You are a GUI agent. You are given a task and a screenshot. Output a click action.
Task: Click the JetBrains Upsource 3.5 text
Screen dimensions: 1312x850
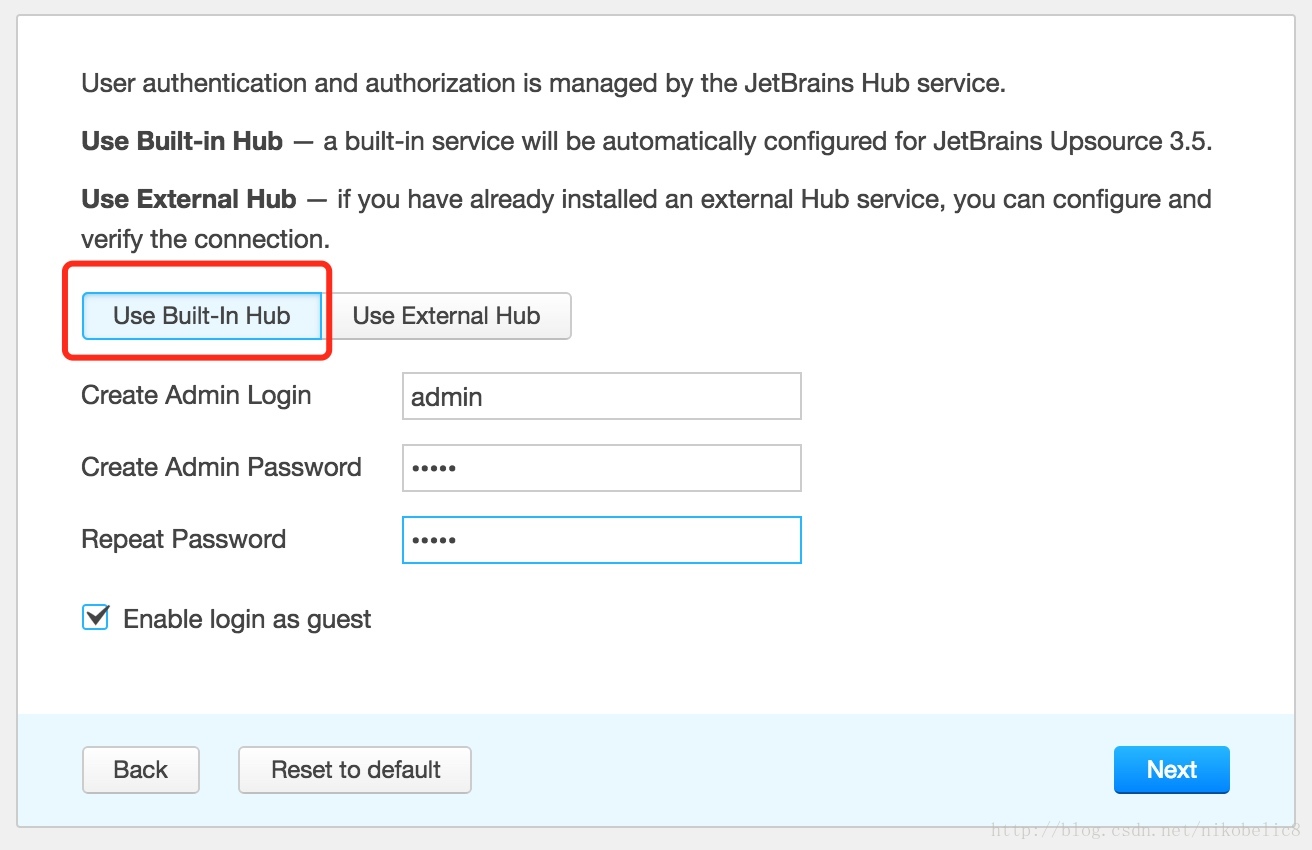(1072, 141)
